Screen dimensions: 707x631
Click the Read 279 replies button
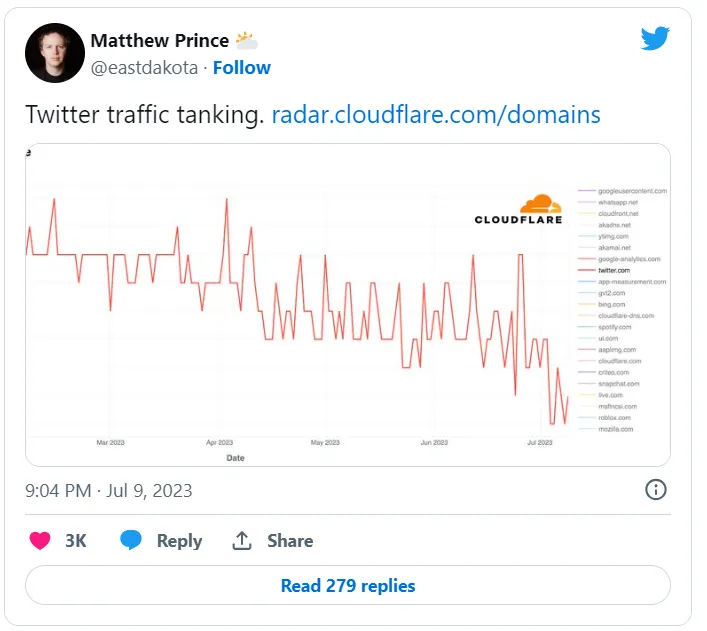347,586
